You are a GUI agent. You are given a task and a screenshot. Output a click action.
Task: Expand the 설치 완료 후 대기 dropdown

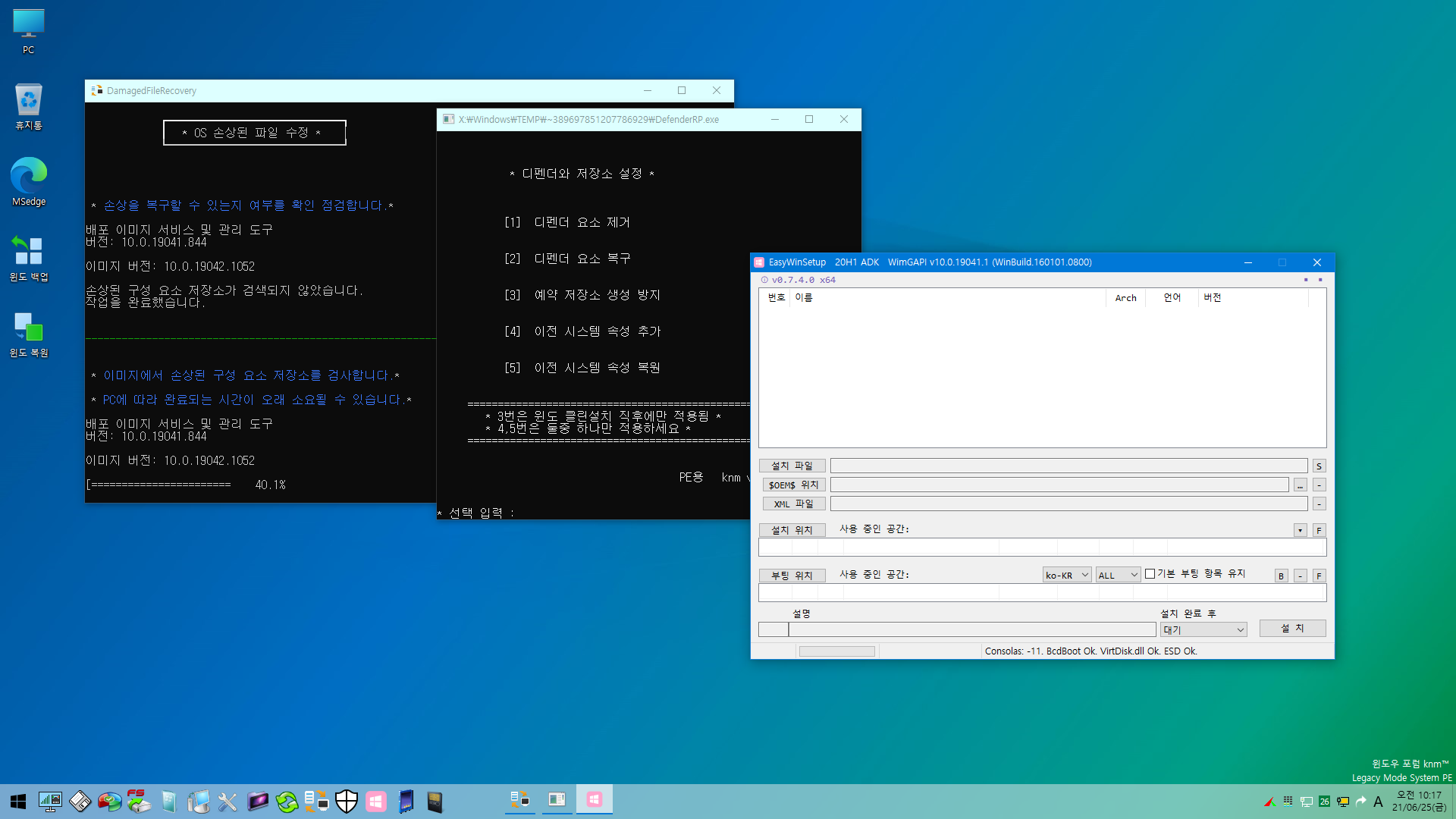(x=1203, y=630)
